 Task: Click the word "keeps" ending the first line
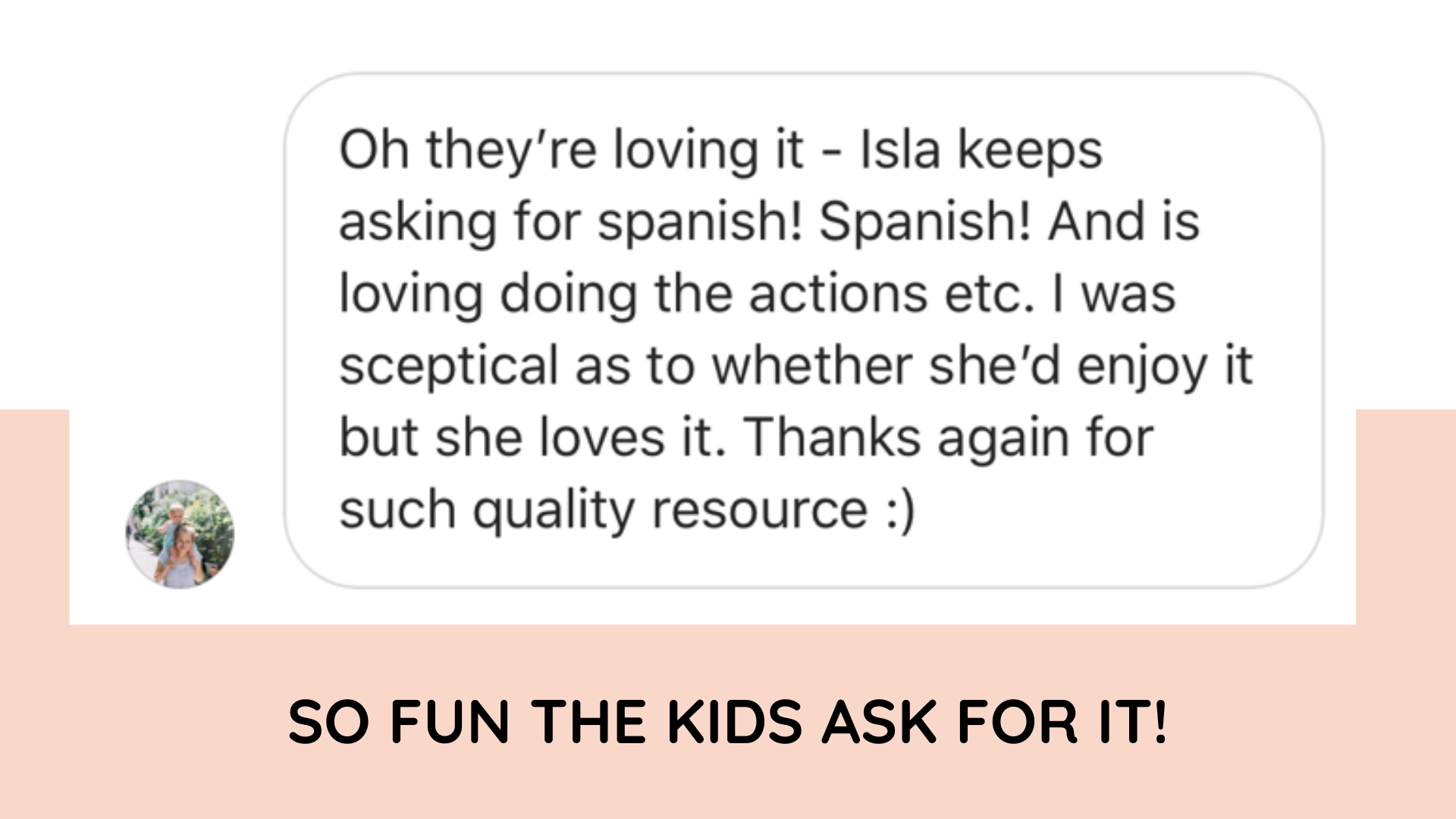(1030, 151)
